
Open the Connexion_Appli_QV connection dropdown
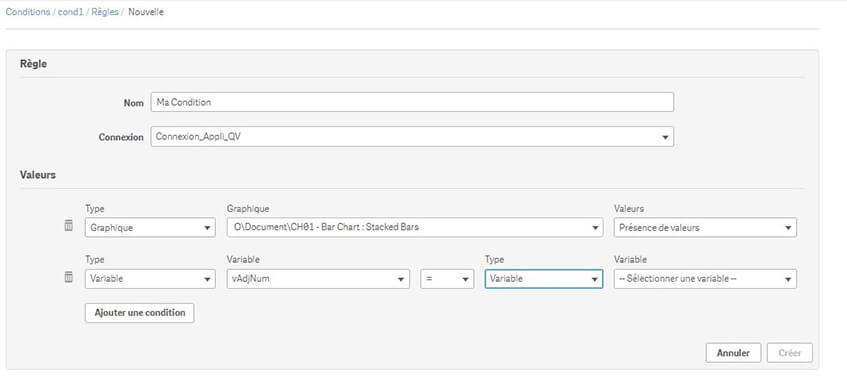(x=412, y=137)
